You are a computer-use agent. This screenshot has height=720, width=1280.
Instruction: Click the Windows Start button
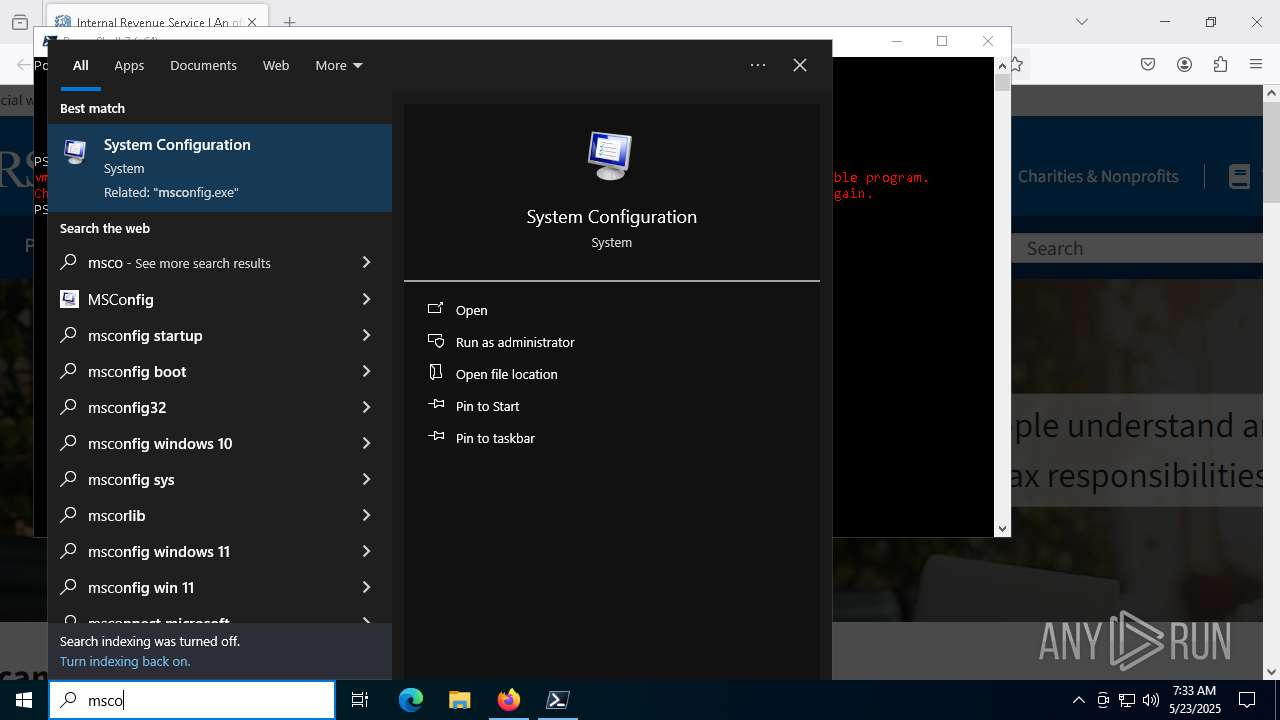[24, 700]
